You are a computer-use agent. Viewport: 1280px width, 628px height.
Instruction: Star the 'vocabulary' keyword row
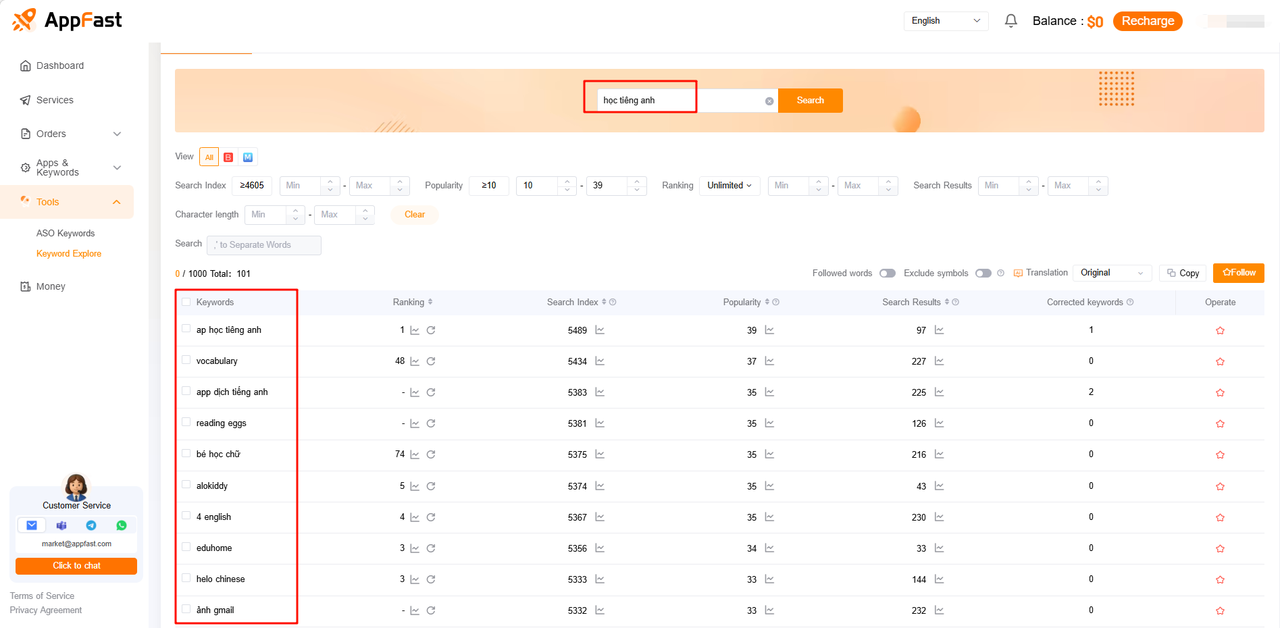1219,362
